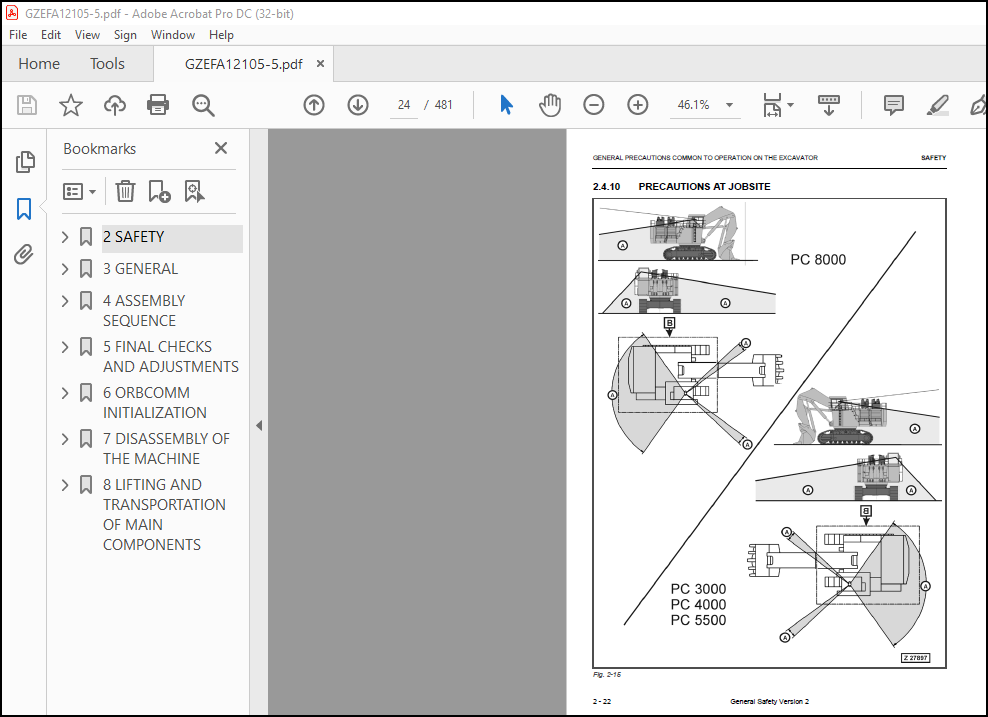
Task: Select 5 FINAL CHECKS AND ADJUSTMENTS bookmark
Action: [171, 357]
